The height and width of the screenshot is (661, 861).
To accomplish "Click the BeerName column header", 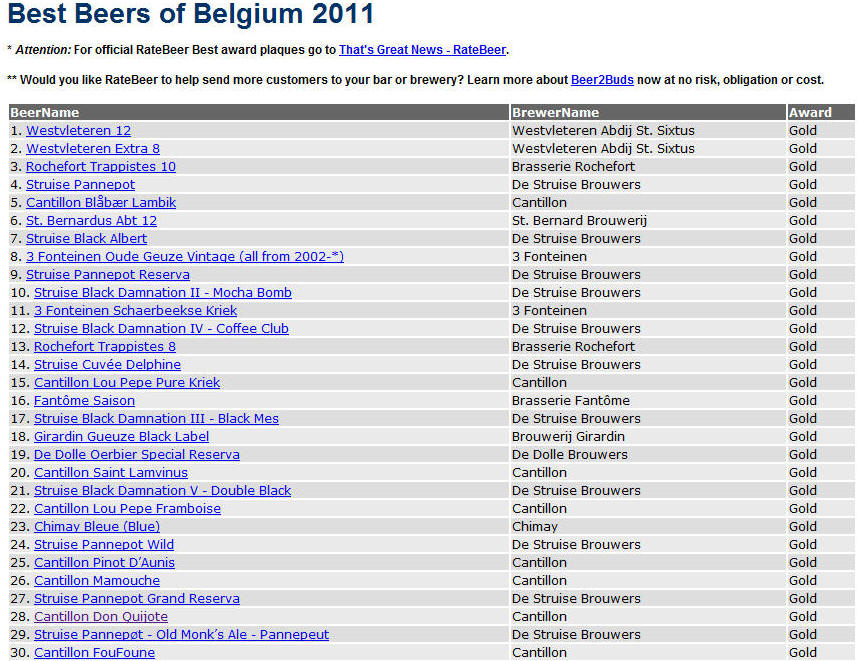I will pos(45,113).
